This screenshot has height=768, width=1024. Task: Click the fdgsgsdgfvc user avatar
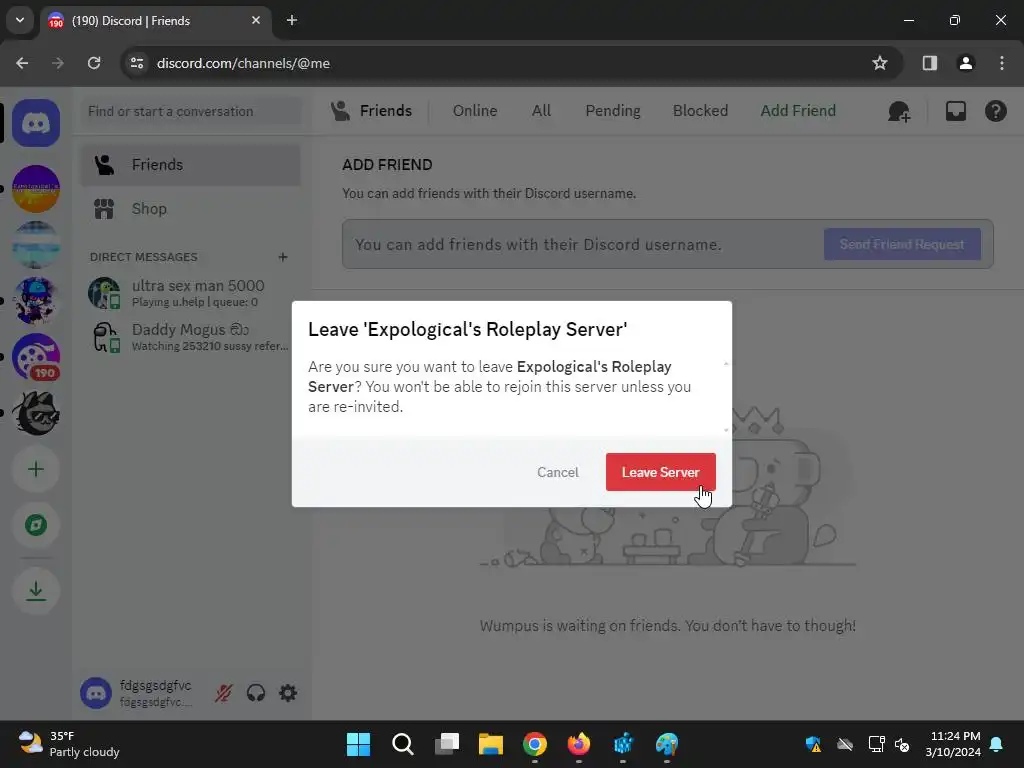(x=96, y=693)
